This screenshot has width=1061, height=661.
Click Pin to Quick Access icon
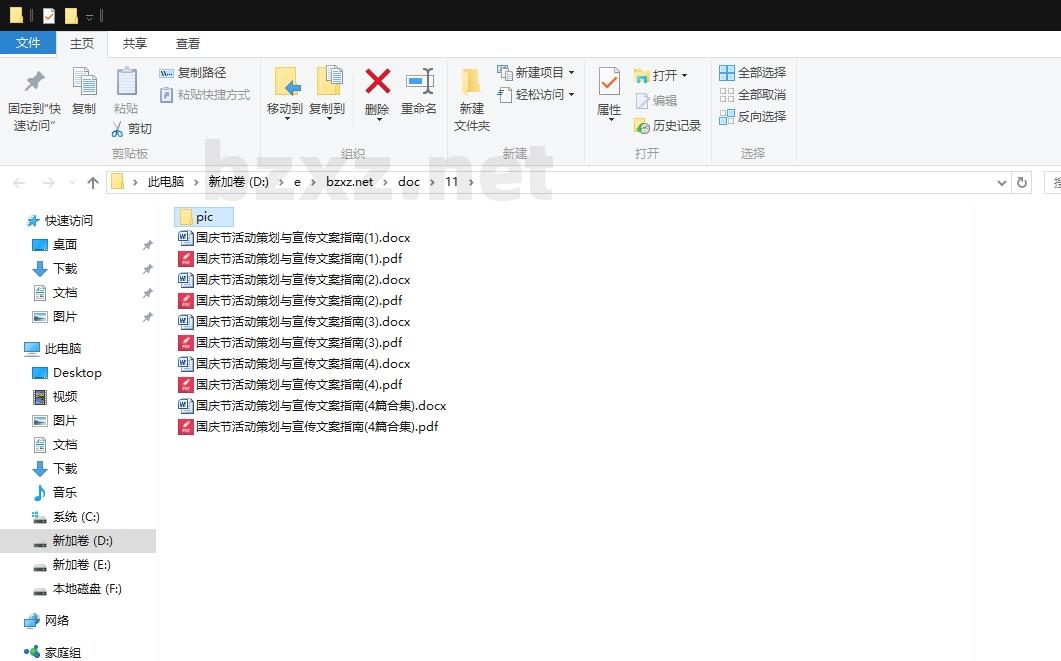pos(35,82)
